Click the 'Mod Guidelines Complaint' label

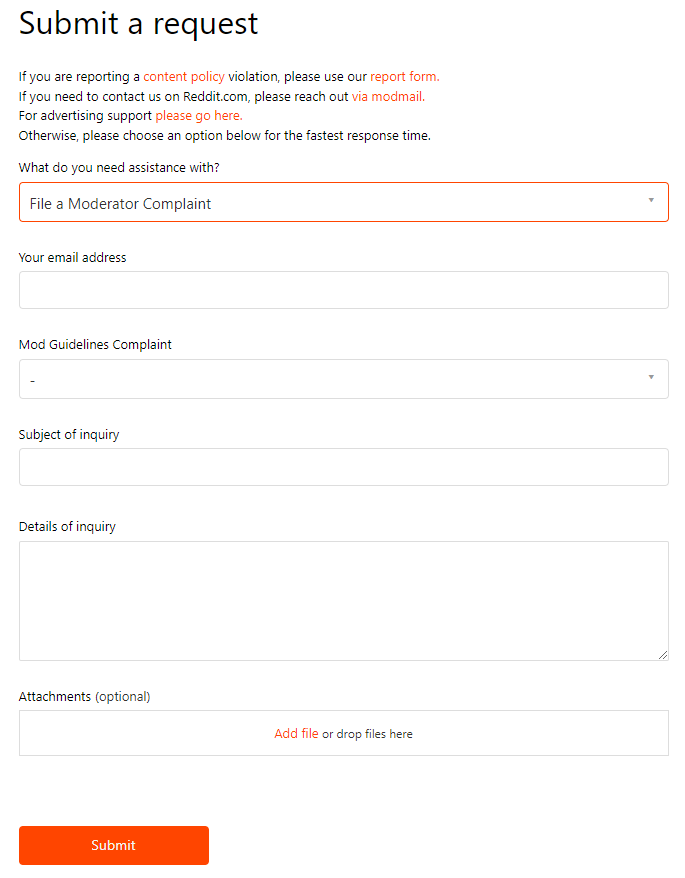[95, 344]
